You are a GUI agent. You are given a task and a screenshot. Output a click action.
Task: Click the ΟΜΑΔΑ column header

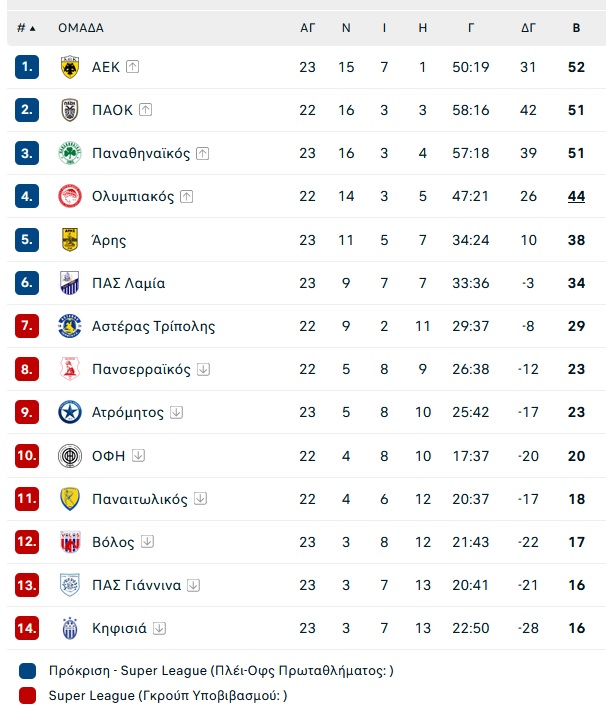(81, 28)
